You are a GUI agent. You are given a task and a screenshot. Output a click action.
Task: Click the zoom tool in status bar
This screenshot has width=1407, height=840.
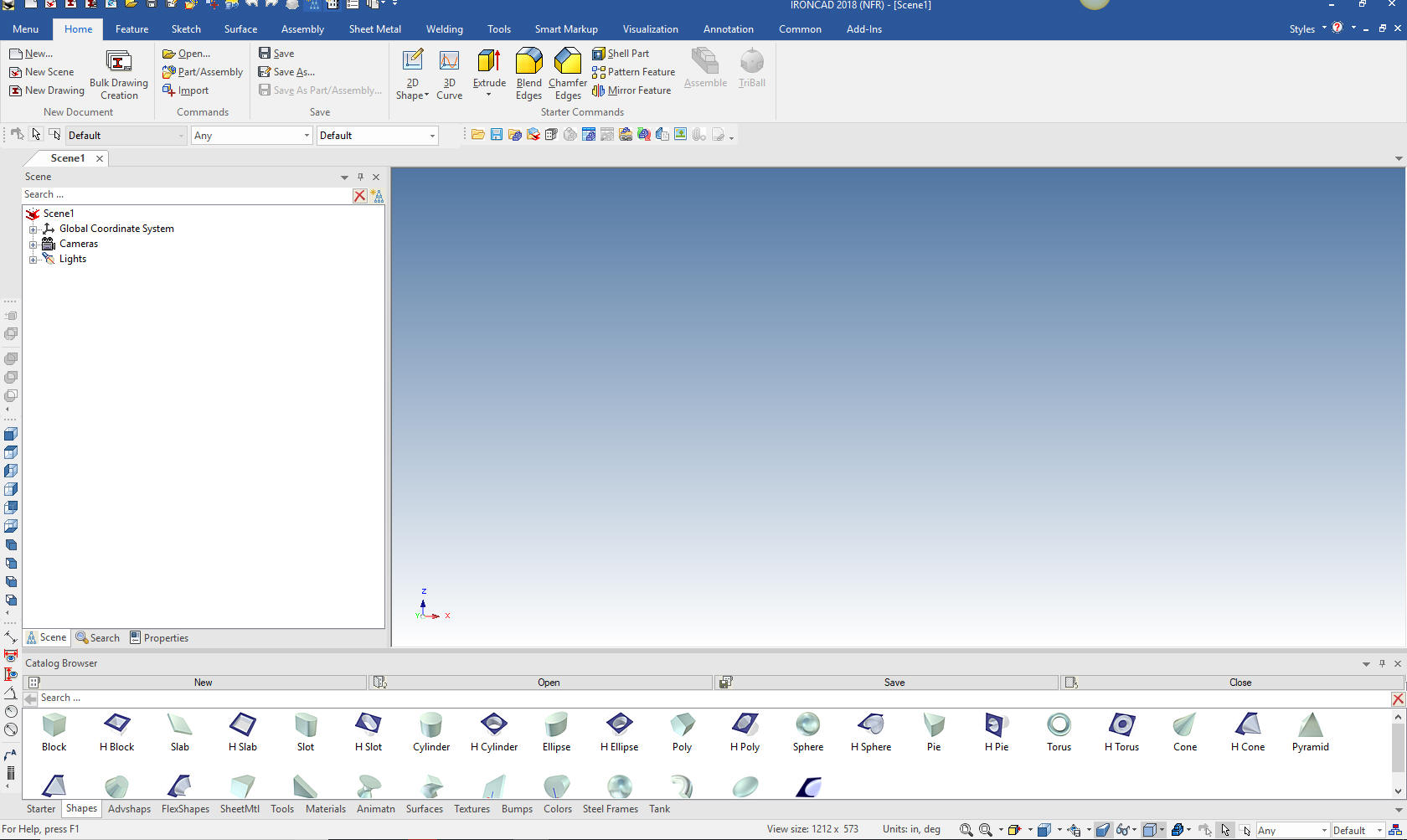[x=966, y=830]
